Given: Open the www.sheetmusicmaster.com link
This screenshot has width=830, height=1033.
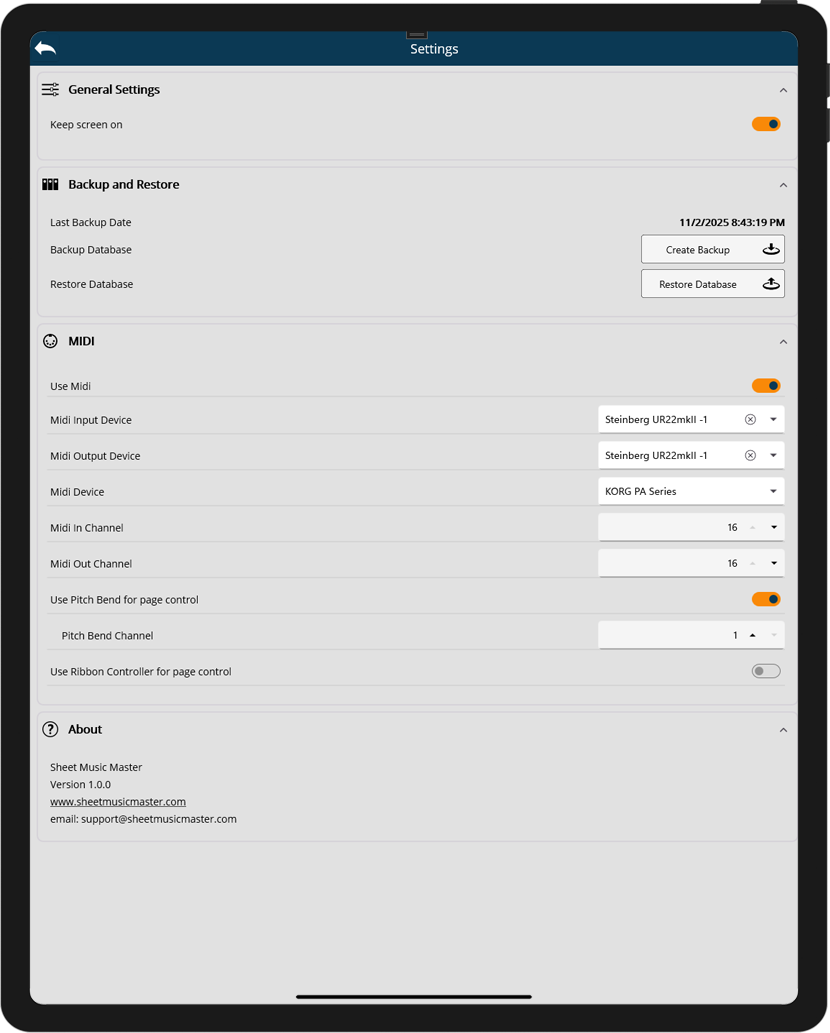Looking at the screenshot, I should (118, 802).
